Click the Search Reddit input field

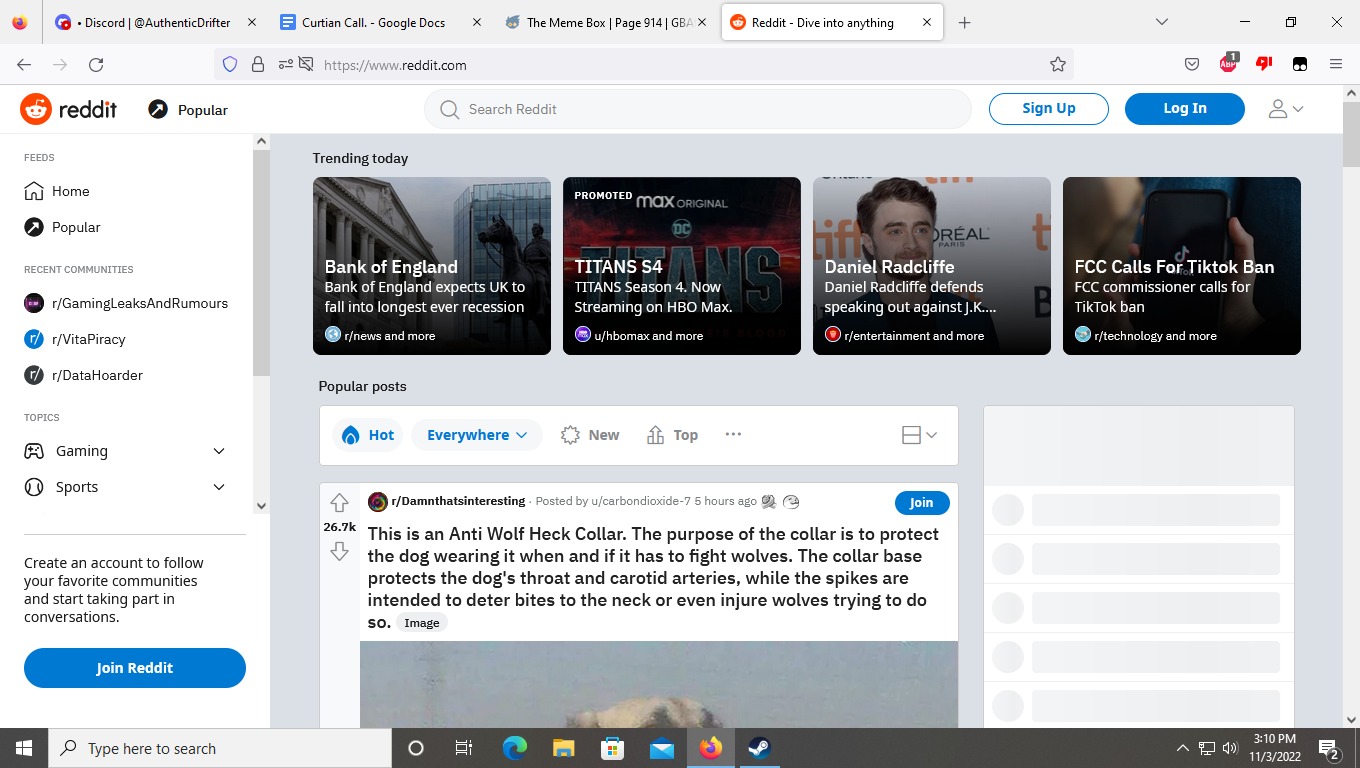tap(698, 109)
